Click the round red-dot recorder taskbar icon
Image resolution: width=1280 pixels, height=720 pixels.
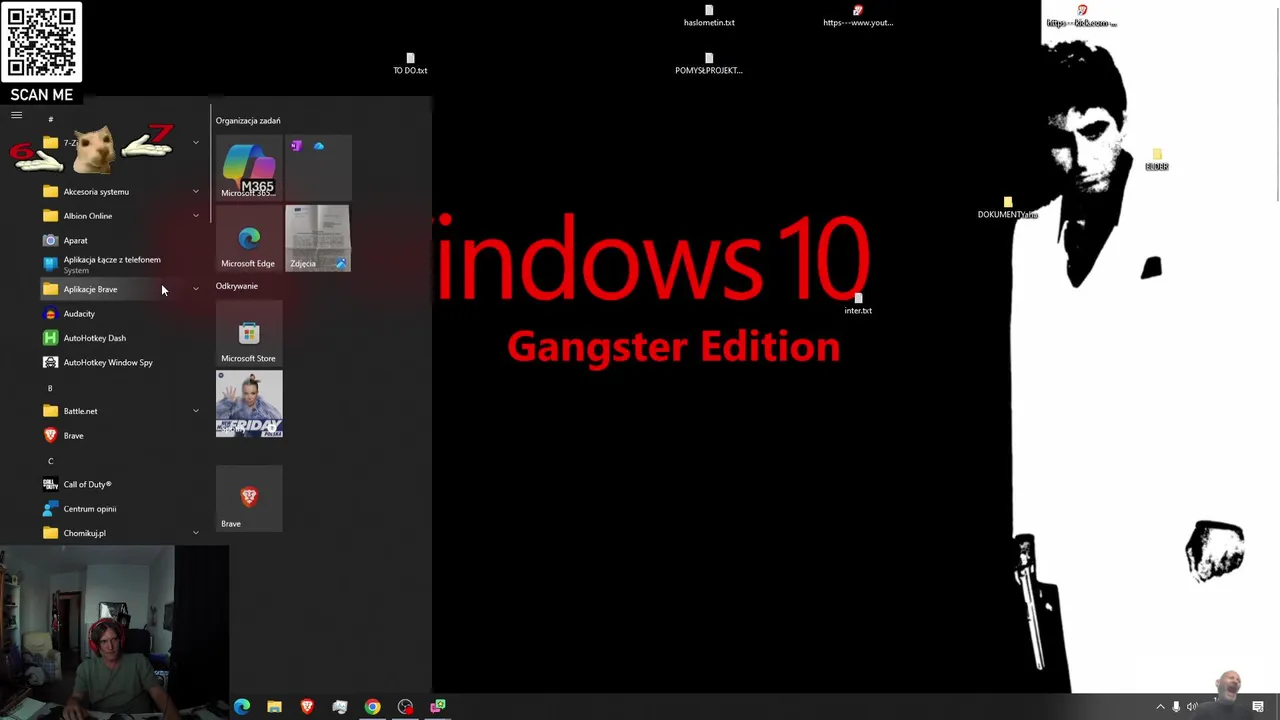(405, 707)
